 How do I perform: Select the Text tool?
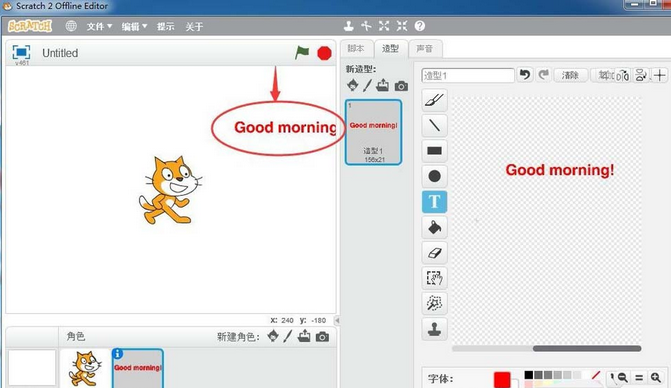(434, 201)
